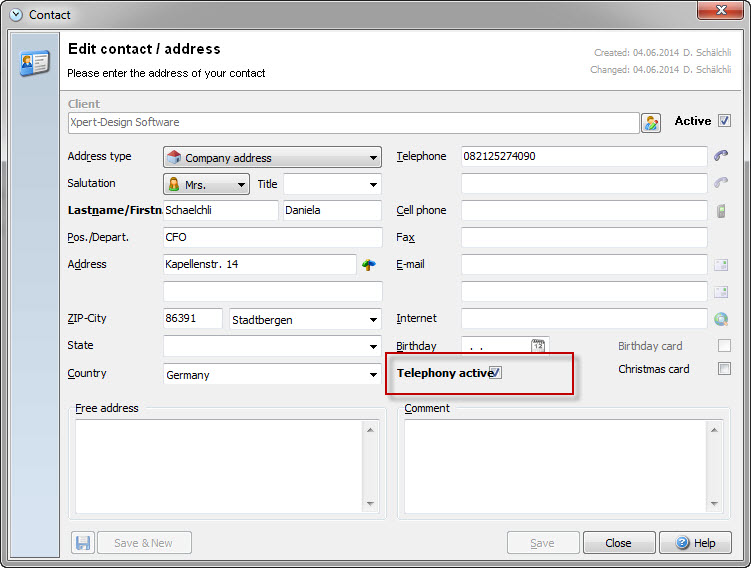Image resolution: width=751 pixels, height=568 pixels.
Task: Close the Contact window with X
Action: (721, 11)
